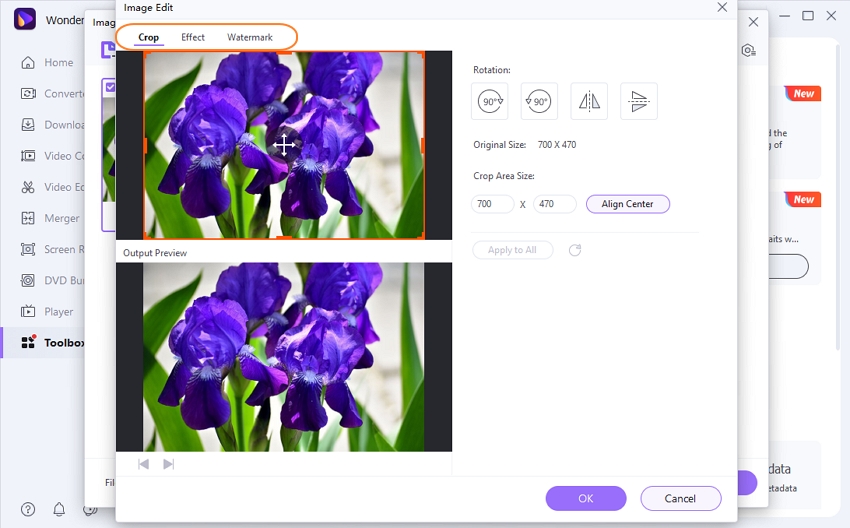850x528 pixels.
Task: Minimize the main Wondershare window
Action: point(784,16)
